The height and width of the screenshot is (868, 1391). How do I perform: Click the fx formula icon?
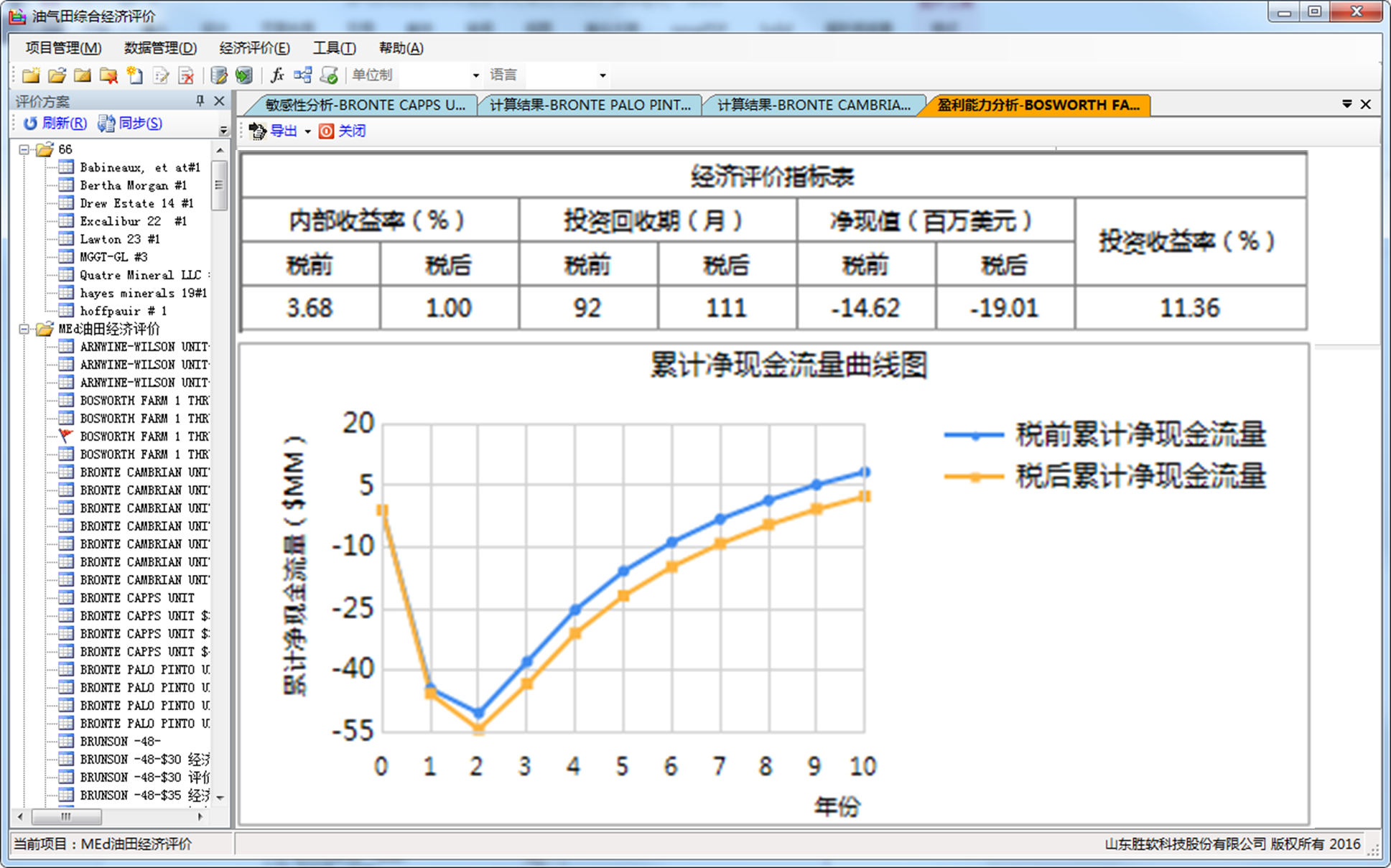[x=277, y=75]
